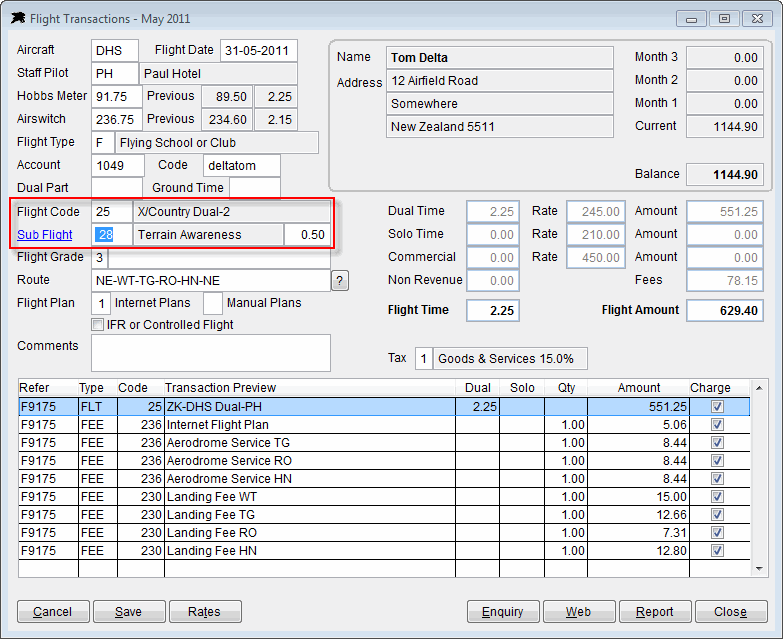Image resolution: width=783 pixels, height=639 pixels.
Task: Click the Enquiry button
Action: coord(503,612)
